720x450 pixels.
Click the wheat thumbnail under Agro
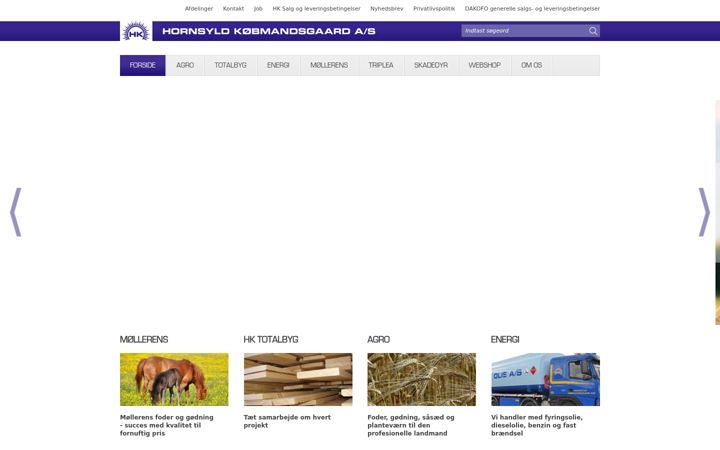coord(422,379)
